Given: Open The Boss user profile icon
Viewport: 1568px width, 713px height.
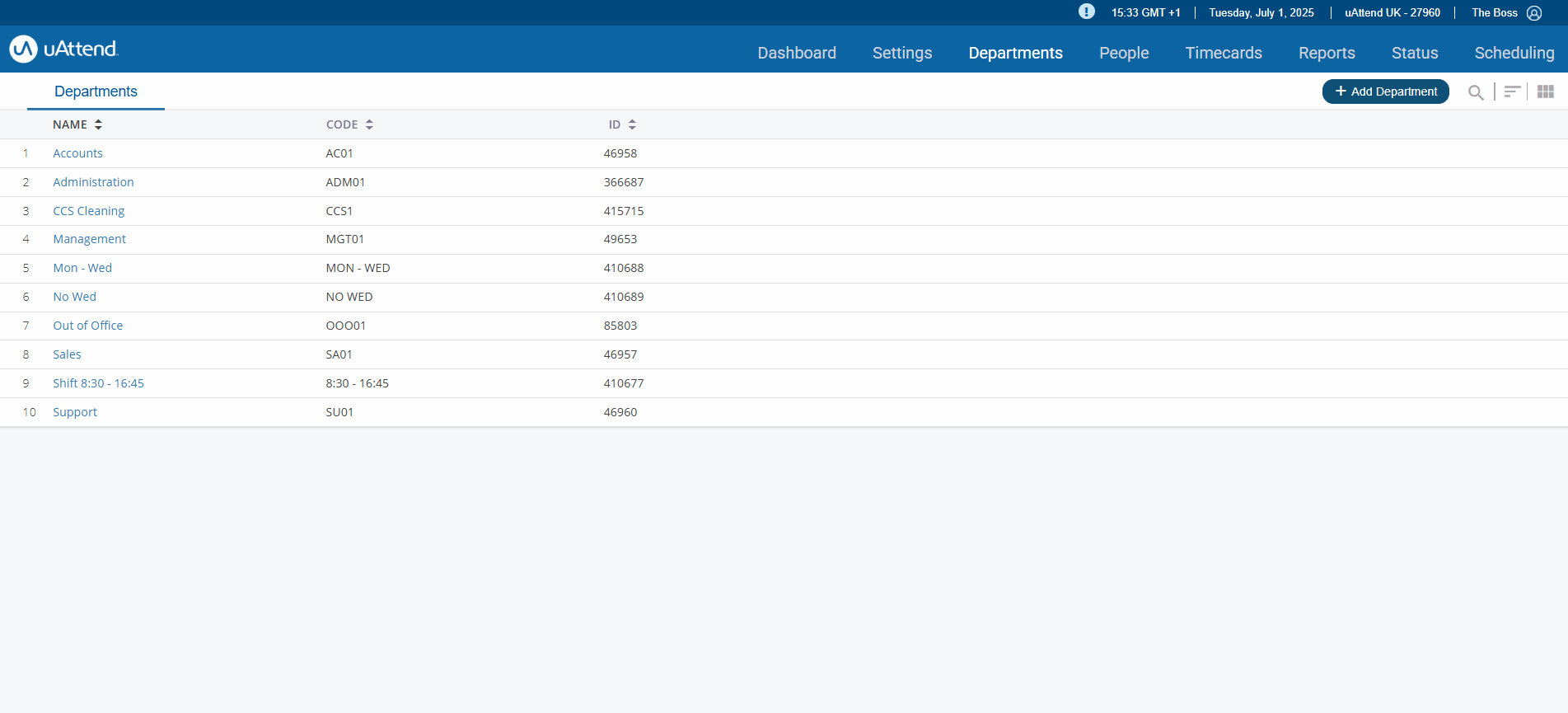Looking at the screenshot, I should [1534, 13].
